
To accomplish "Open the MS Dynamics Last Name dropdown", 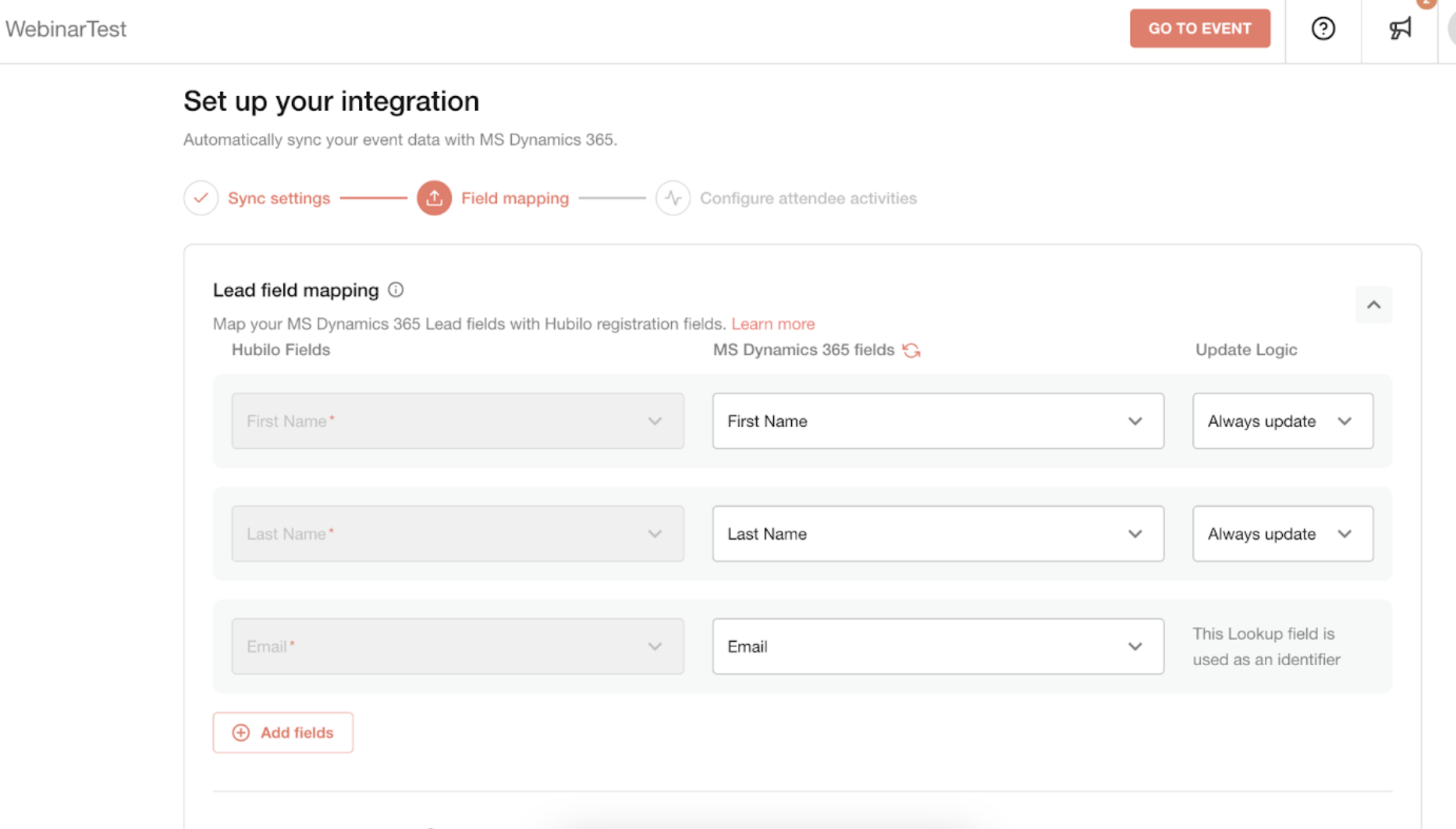I will point(938,534).
